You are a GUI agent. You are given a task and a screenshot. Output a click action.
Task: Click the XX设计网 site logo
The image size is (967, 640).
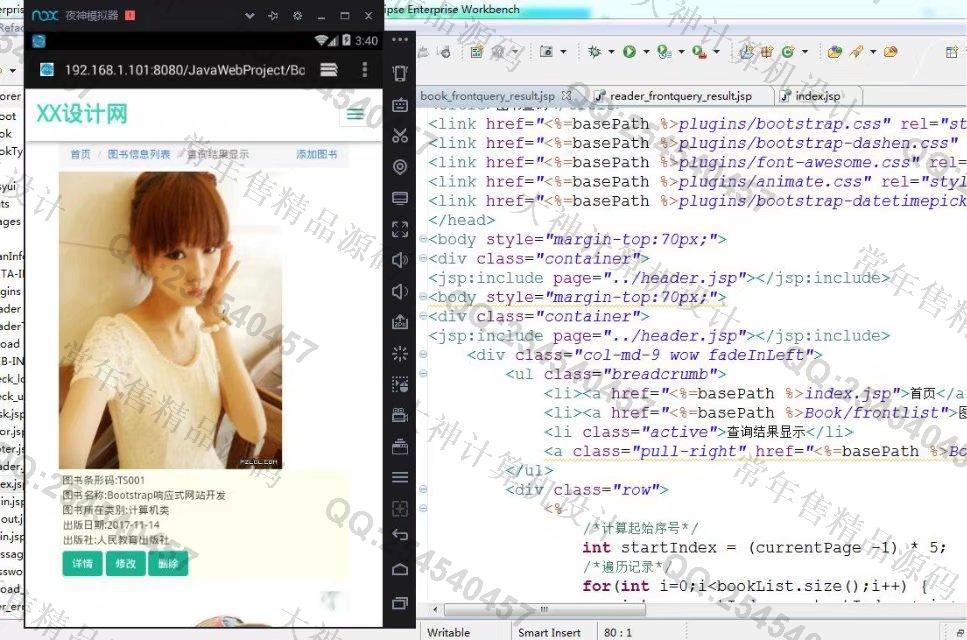(x=81, y=114)
